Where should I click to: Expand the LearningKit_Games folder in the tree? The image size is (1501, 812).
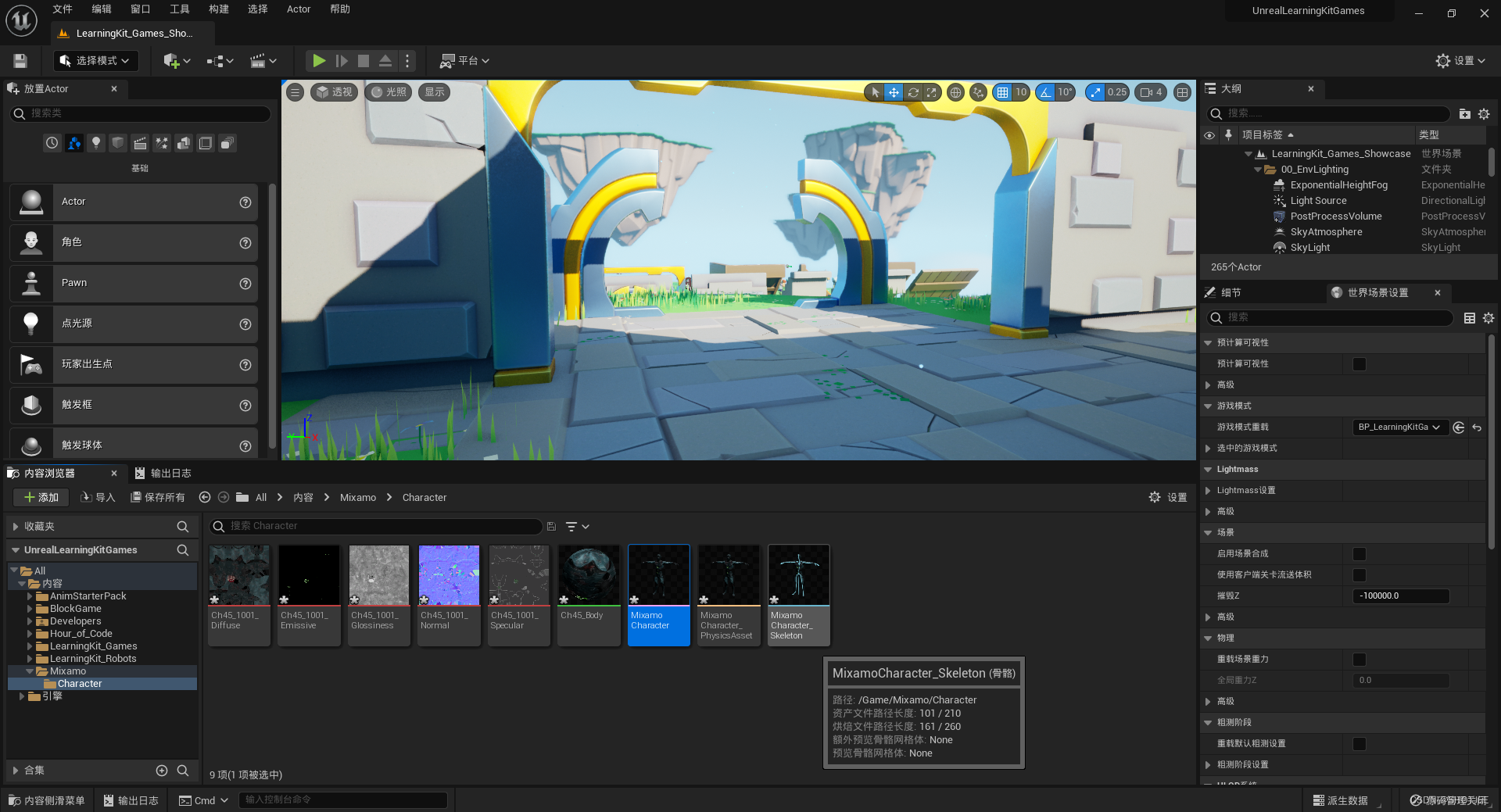(30, 646)
